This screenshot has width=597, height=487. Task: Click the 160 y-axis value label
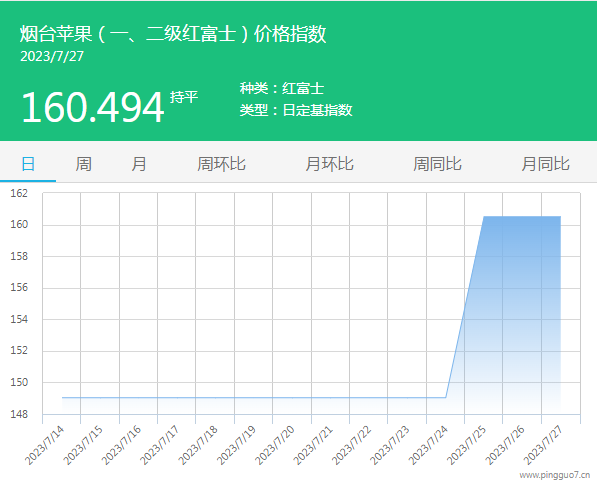(19, 224)
